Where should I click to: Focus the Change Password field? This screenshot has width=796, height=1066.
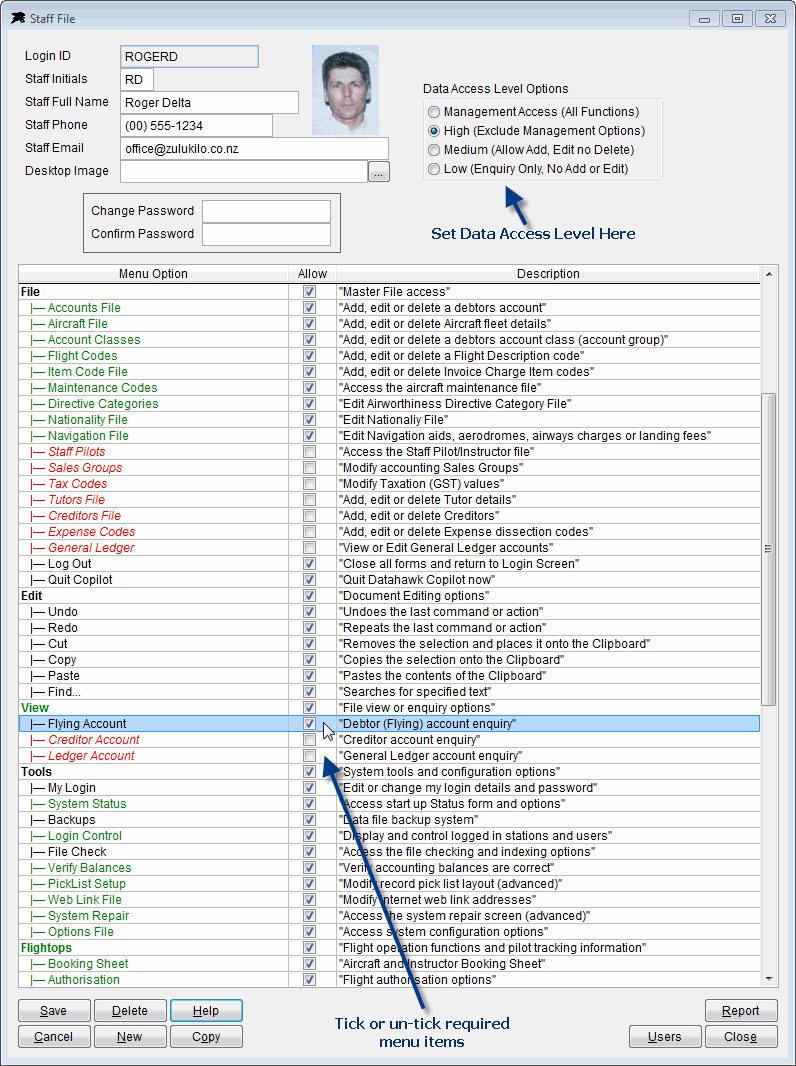click(x=266, y=211)
